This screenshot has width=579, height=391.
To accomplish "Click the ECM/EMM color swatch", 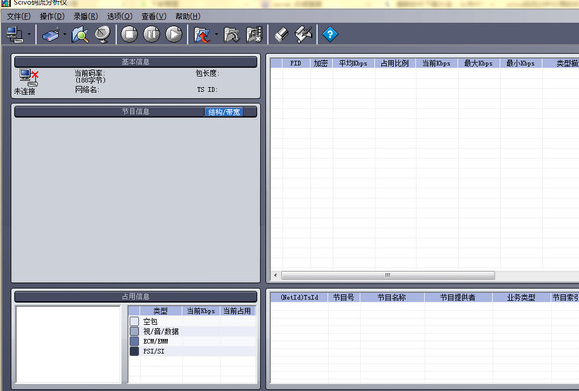I will [x=134, y=341].
